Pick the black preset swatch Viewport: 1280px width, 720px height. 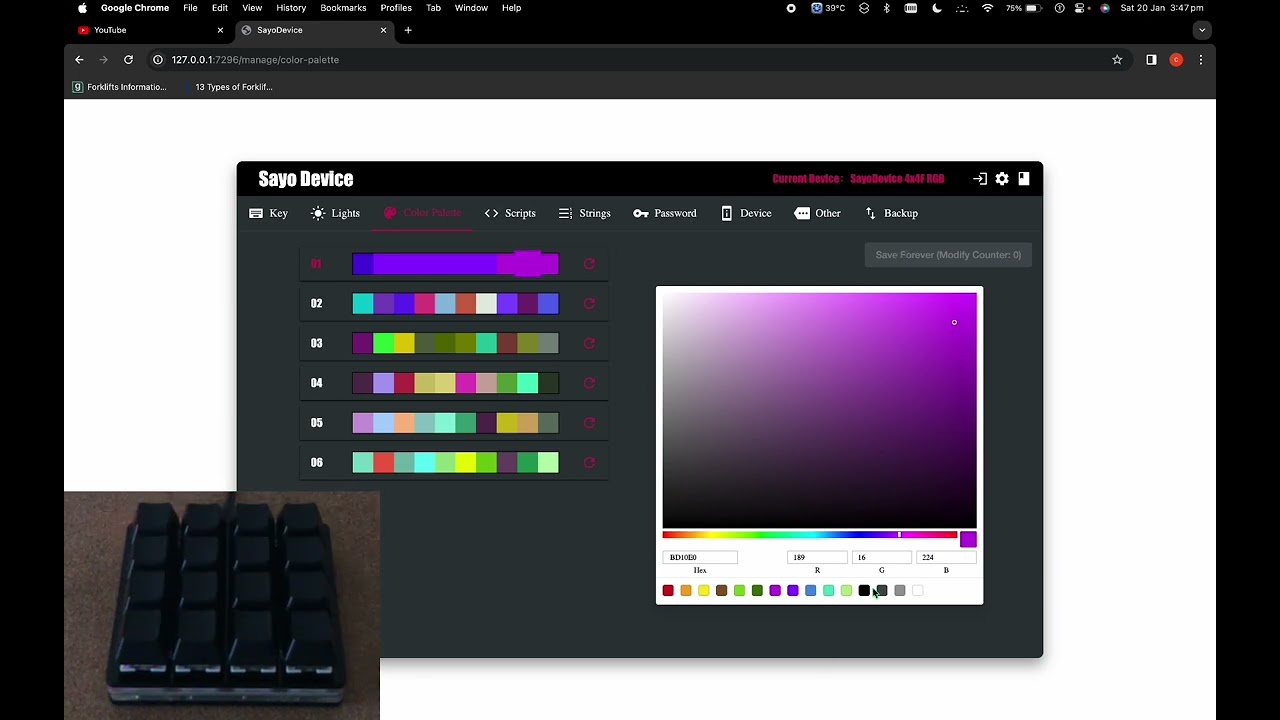(x=864, y=591)
